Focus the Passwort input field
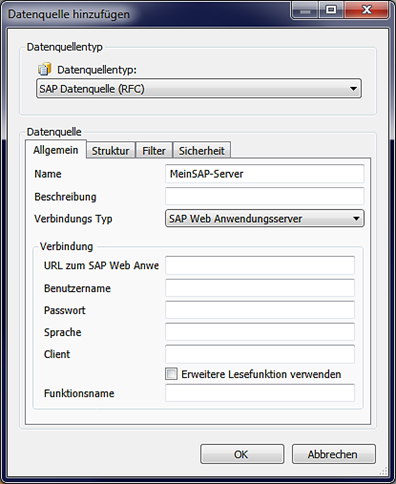This screenshot has width=396, height=484. pos(260,310)
